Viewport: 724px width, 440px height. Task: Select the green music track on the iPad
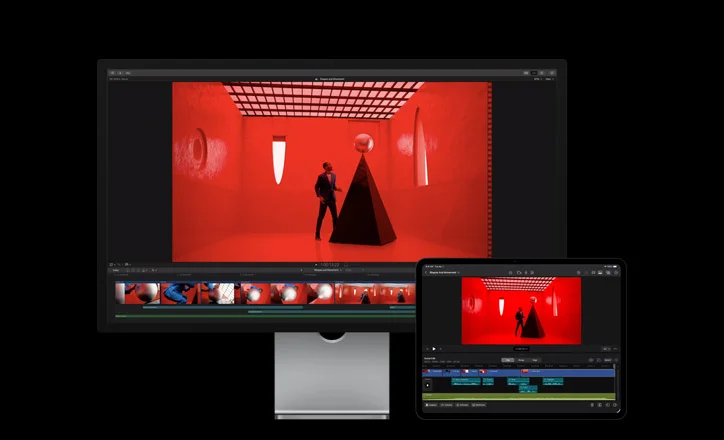coord(519,397)
